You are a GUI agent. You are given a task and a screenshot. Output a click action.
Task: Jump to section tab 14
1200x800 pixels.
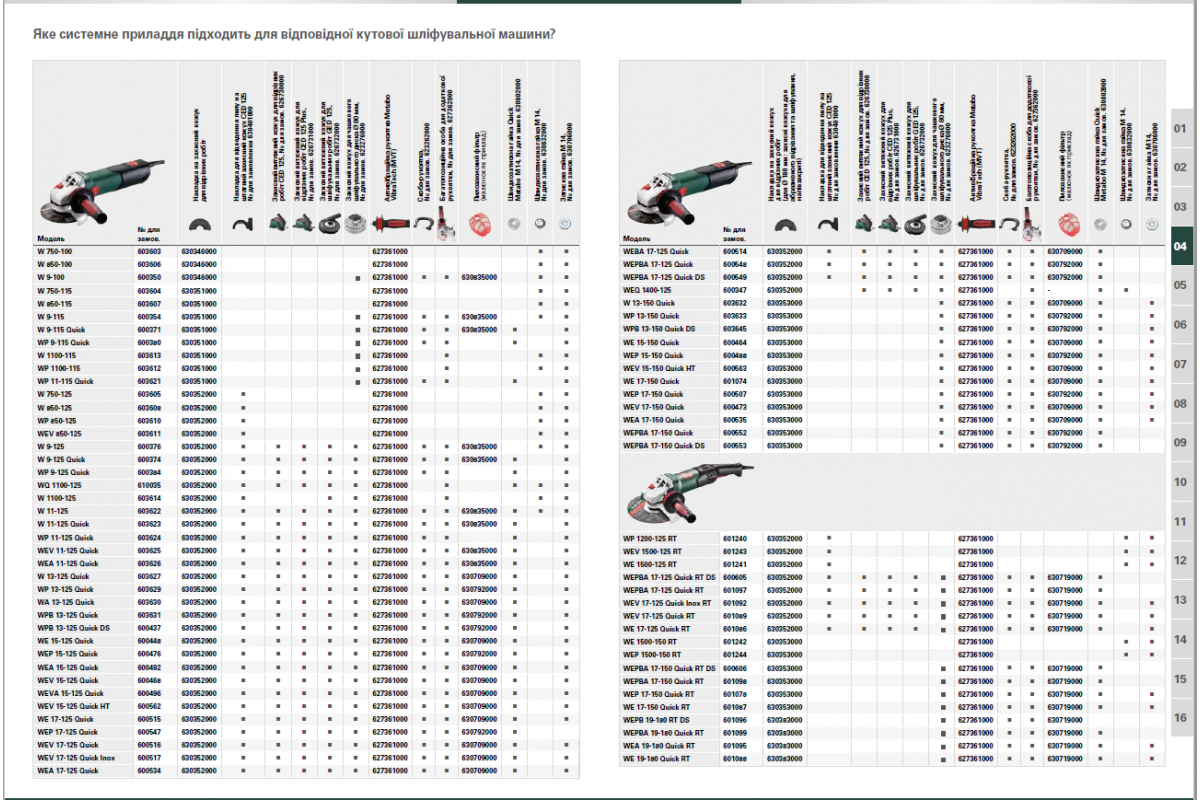coord(1180,639)
